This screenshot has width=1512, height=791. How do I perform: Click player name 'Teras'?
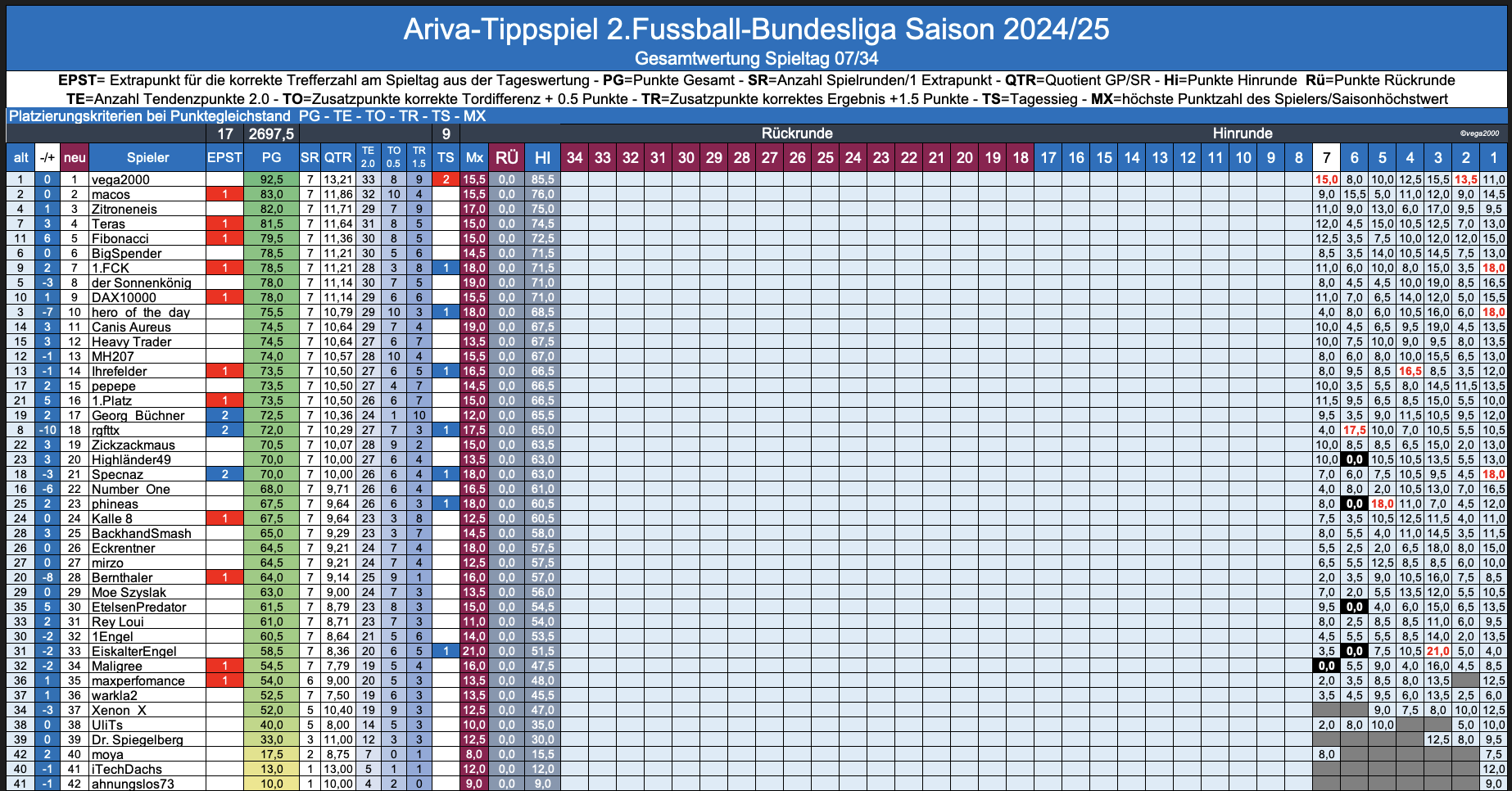tap(108, 224)
